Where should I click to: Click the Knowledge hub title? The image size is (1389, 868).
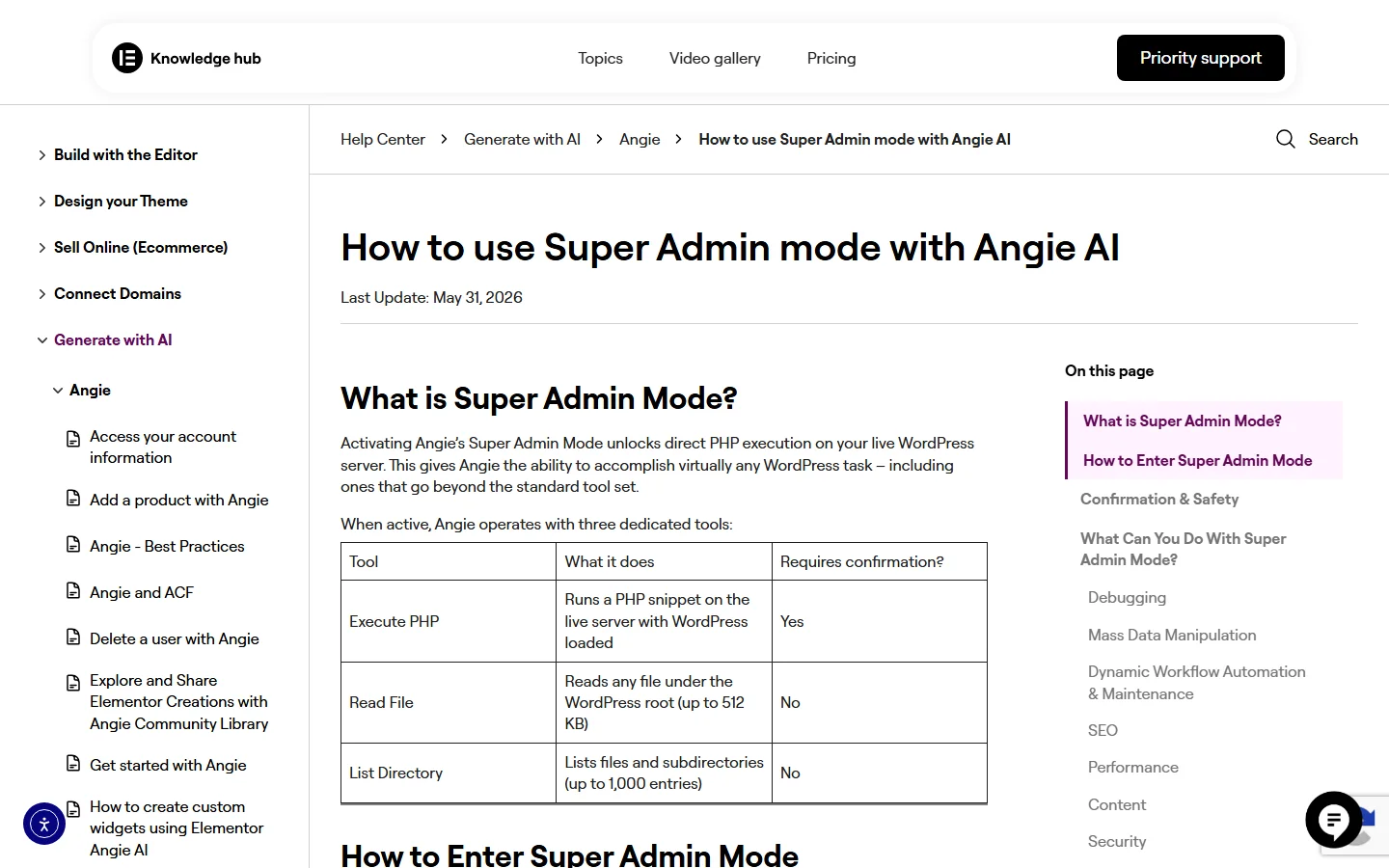(x=205, y=58)
